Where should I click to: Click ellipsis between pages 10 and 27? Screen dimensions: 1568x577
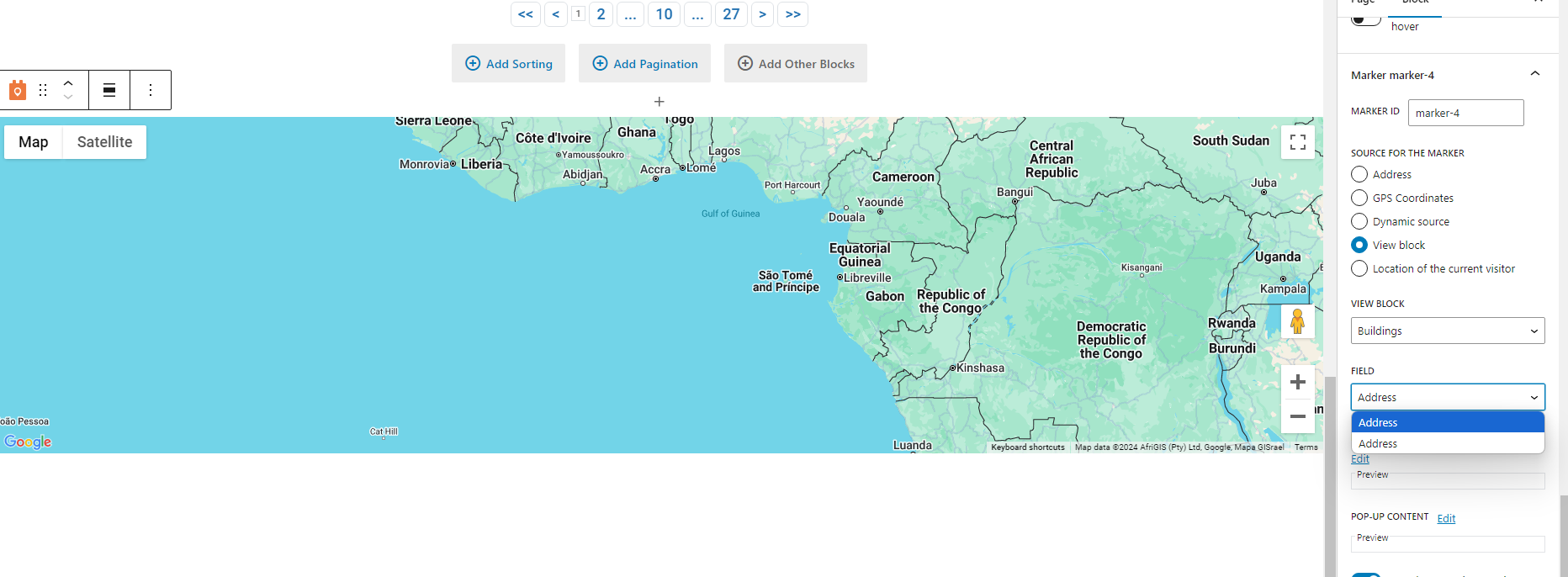pyautogui.click(x=697, y=14)
